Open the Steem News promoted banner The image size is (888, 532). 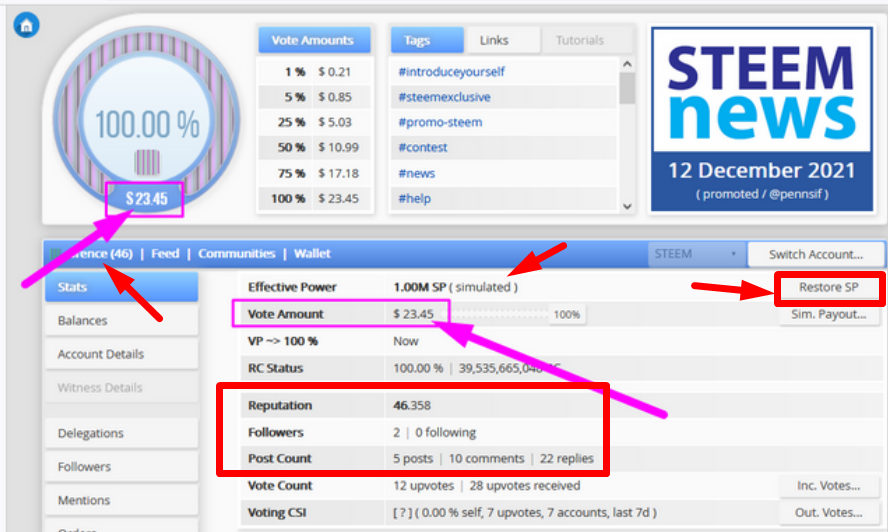pyautogui.click(x=762, y=119)
